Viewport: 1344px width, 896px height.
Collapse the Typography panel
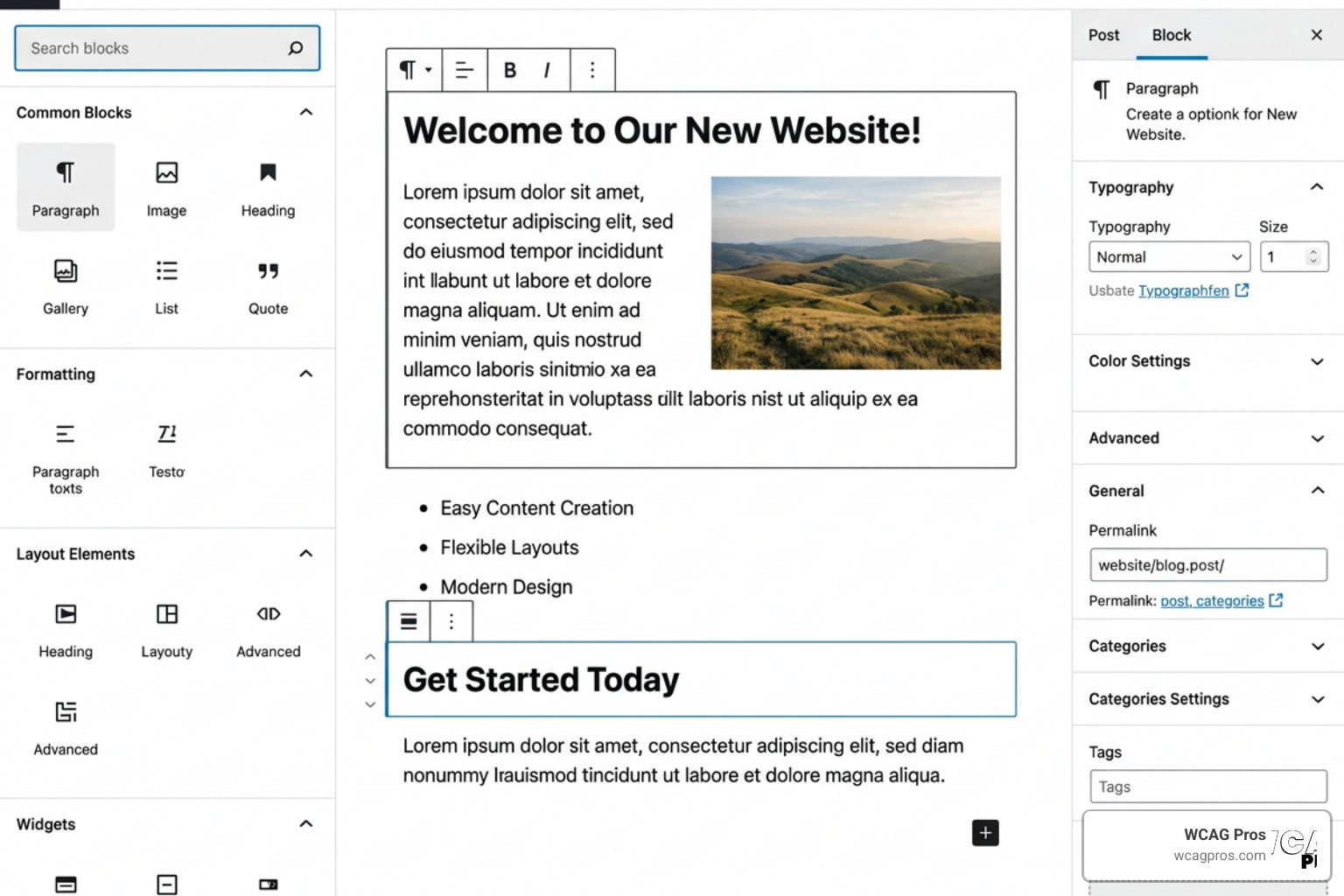[x=1317, y=186]
